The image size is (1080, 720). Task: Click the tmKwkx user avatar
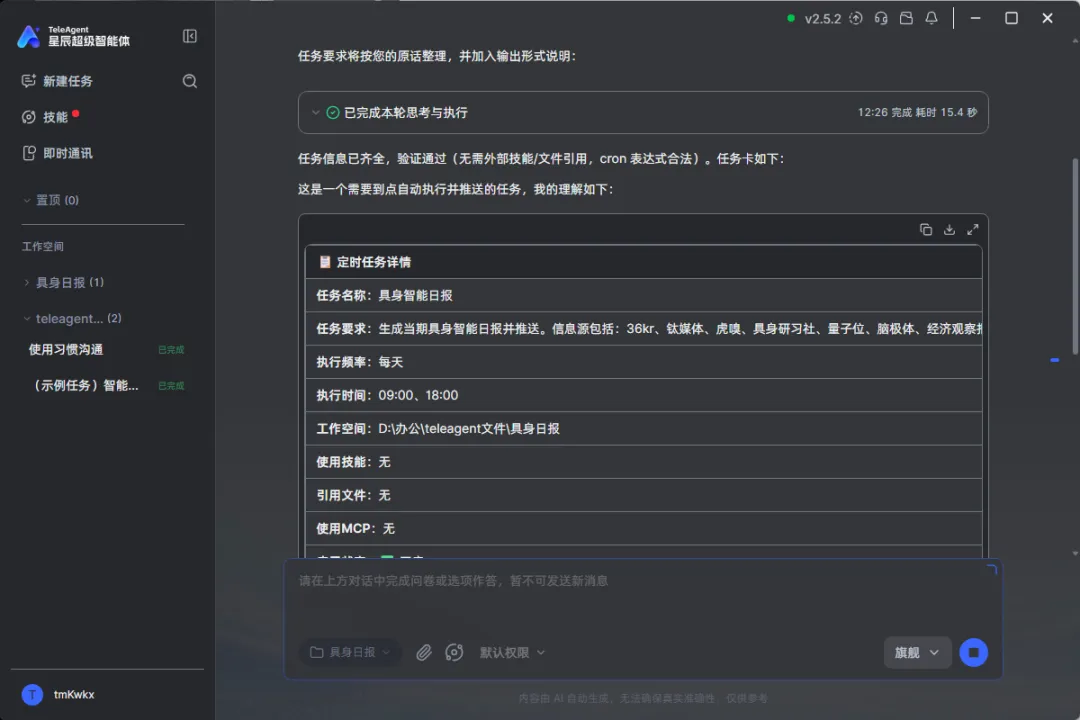[32, 695]
